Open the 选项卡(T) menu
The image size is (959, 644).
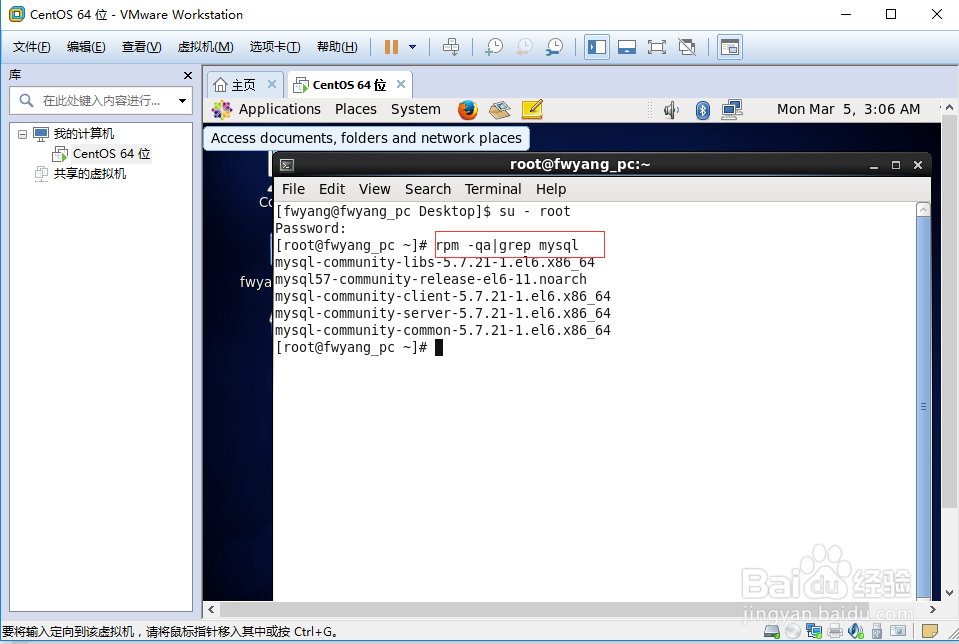(275, 47)
